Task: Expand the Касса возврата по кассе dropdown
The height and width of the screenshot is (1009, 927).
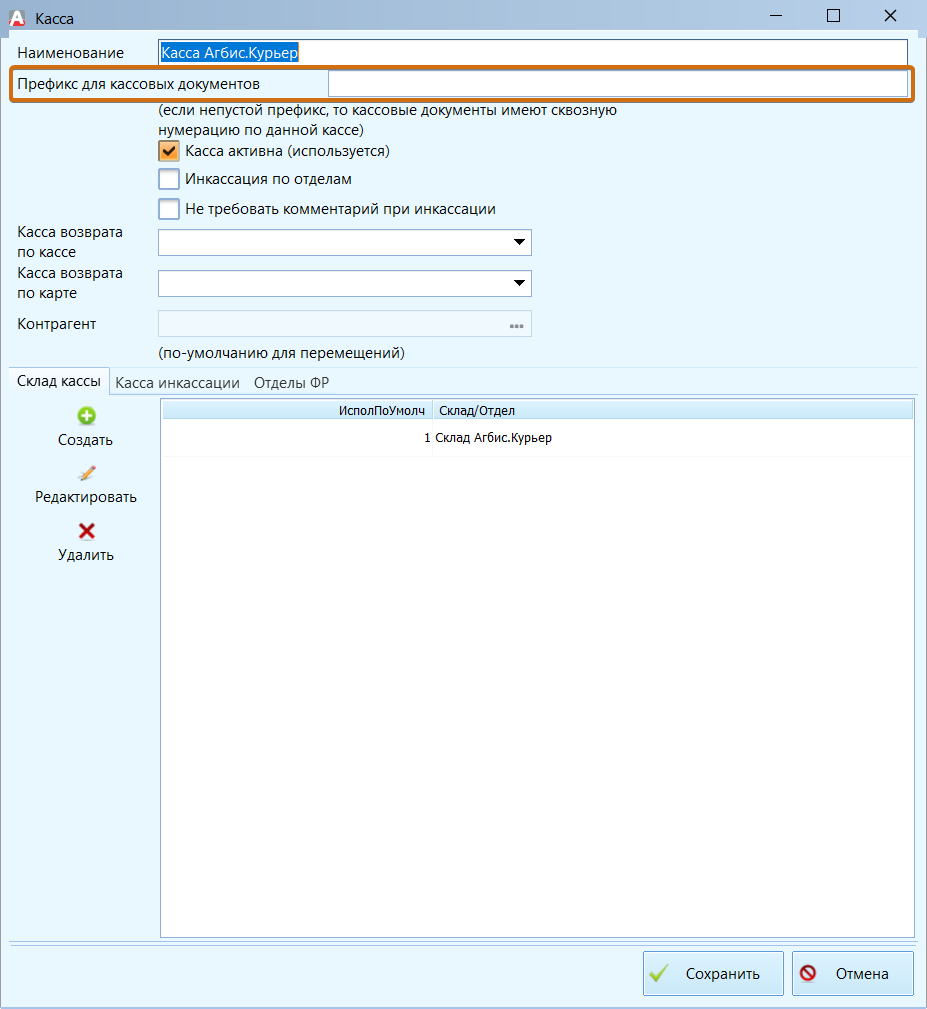Action: 519,242
